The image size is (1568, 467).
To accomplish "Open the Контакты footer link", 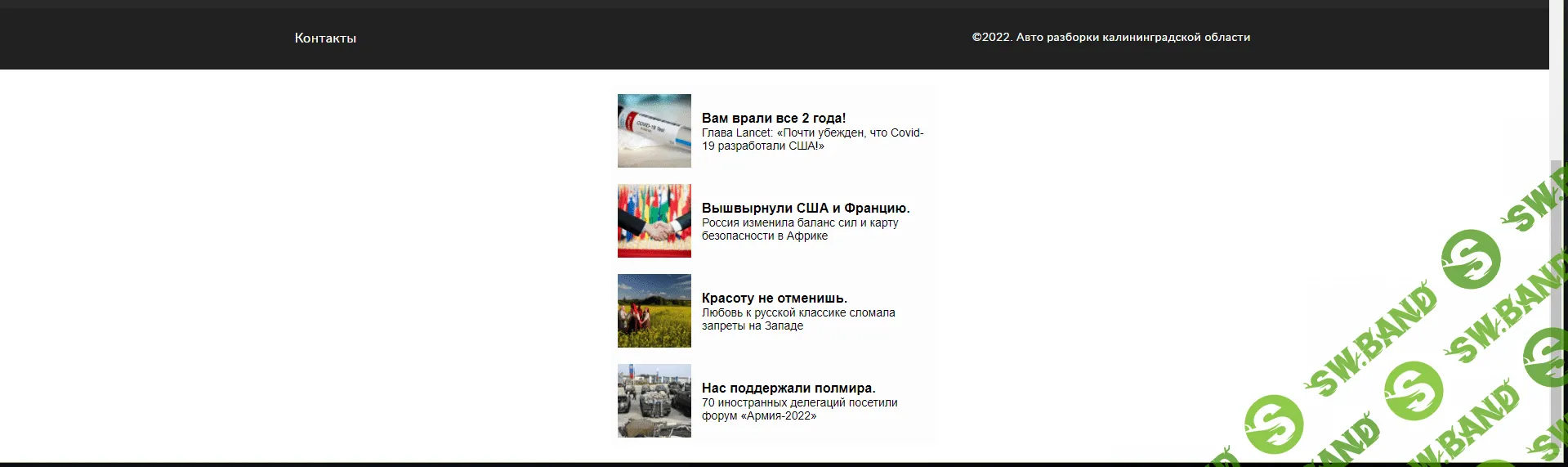I will coord(325,38).
